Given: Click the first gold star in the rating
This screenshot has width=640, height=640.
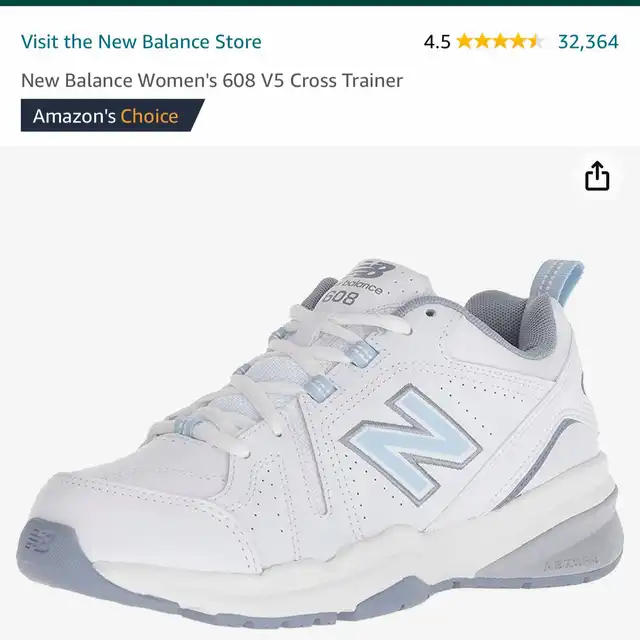Looking at the screenshot, I should pyautogui.click(x=464, y=41).
